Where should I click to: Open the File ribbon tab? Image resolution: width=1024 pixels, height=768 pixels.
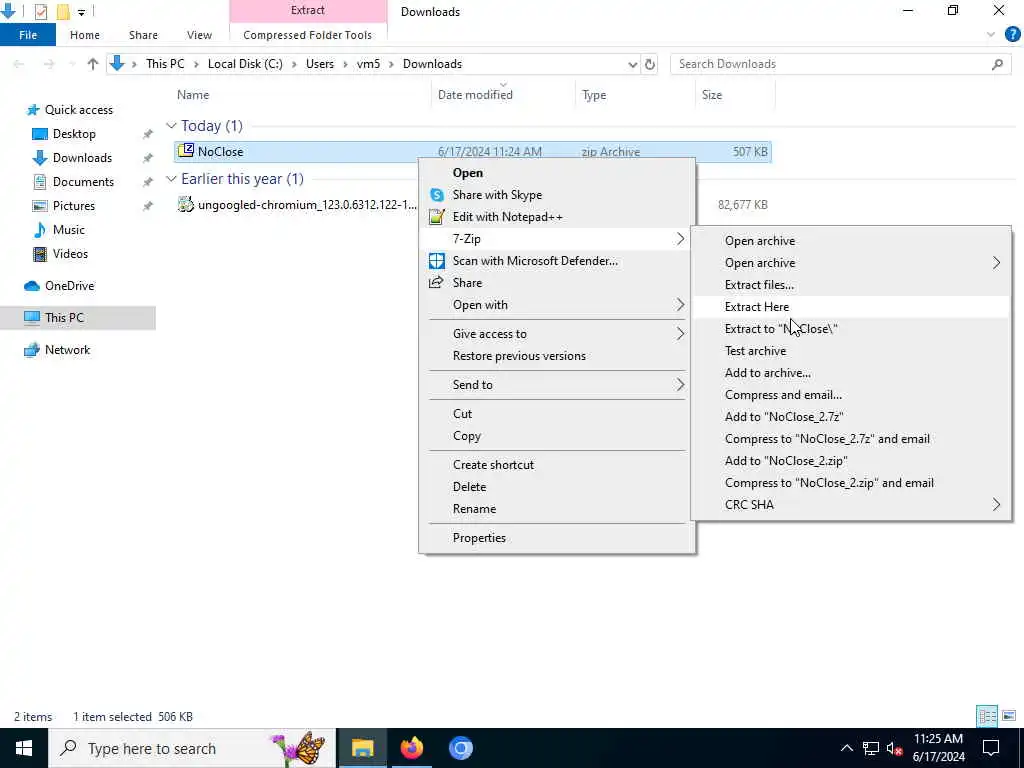[x=28, y=35]
